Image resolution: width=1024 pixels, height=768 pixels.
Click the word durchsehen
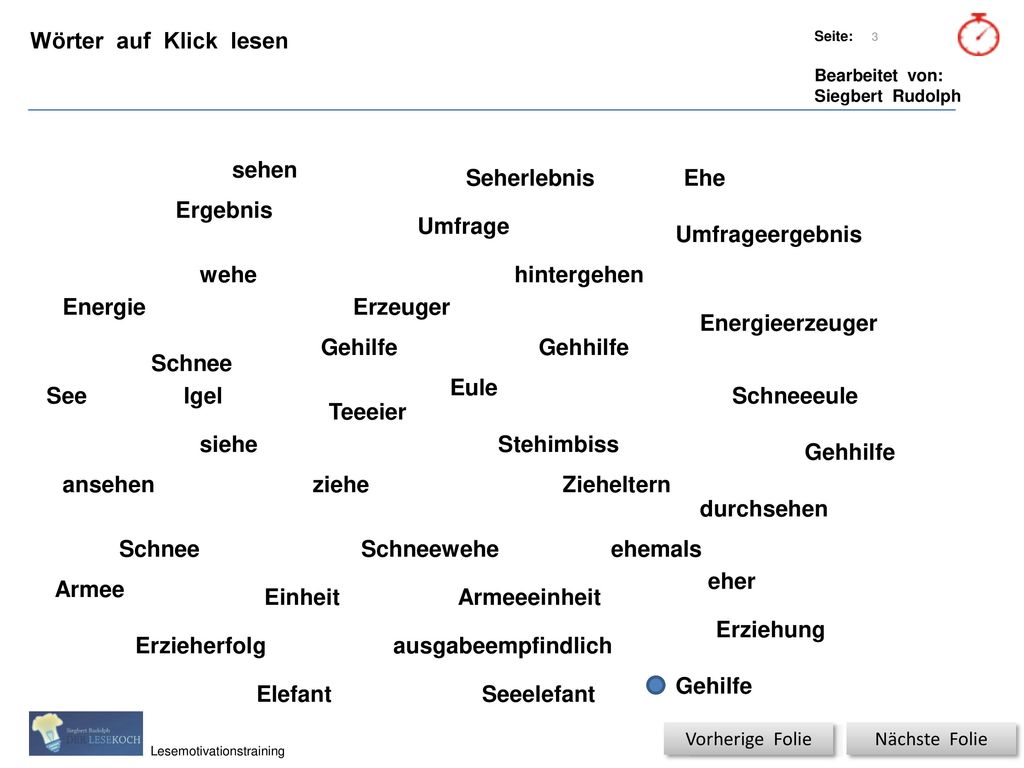coord(763,509)
